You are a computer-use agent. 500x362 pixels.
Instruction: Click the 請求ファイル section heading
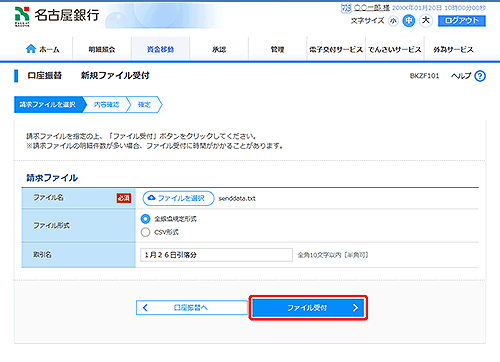click(x=52, y=178)
